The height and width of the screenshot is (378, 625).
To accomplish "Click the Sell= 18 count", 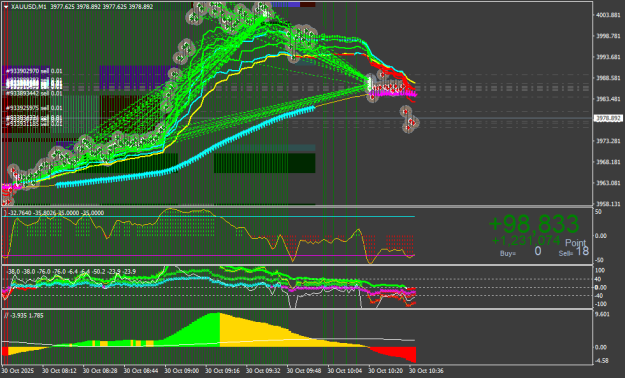I will point(574,251).
